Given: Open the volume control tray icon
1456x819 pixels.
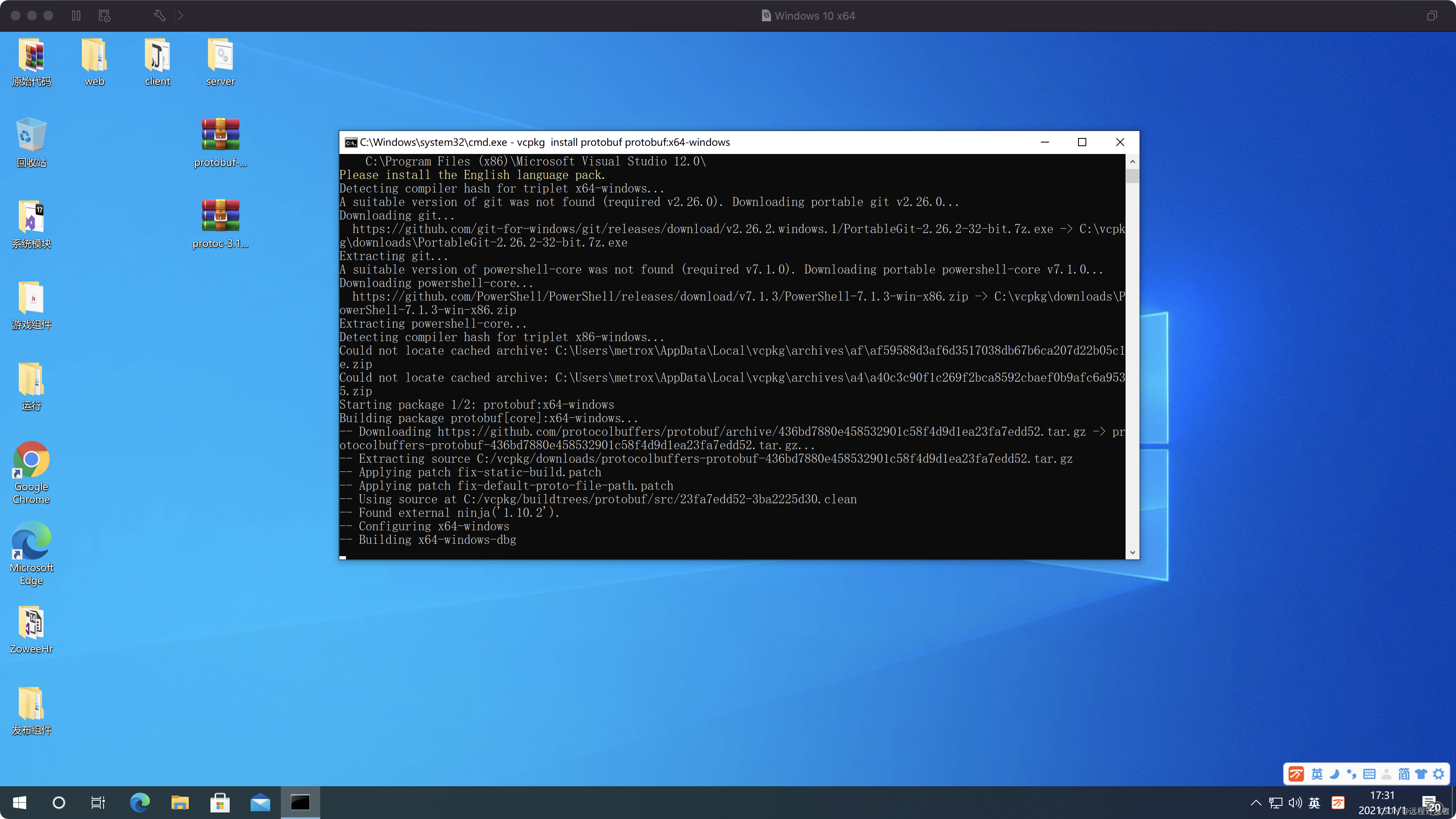Looking at the screenshot, I should pyautogui.click(x=1295, y=803).
